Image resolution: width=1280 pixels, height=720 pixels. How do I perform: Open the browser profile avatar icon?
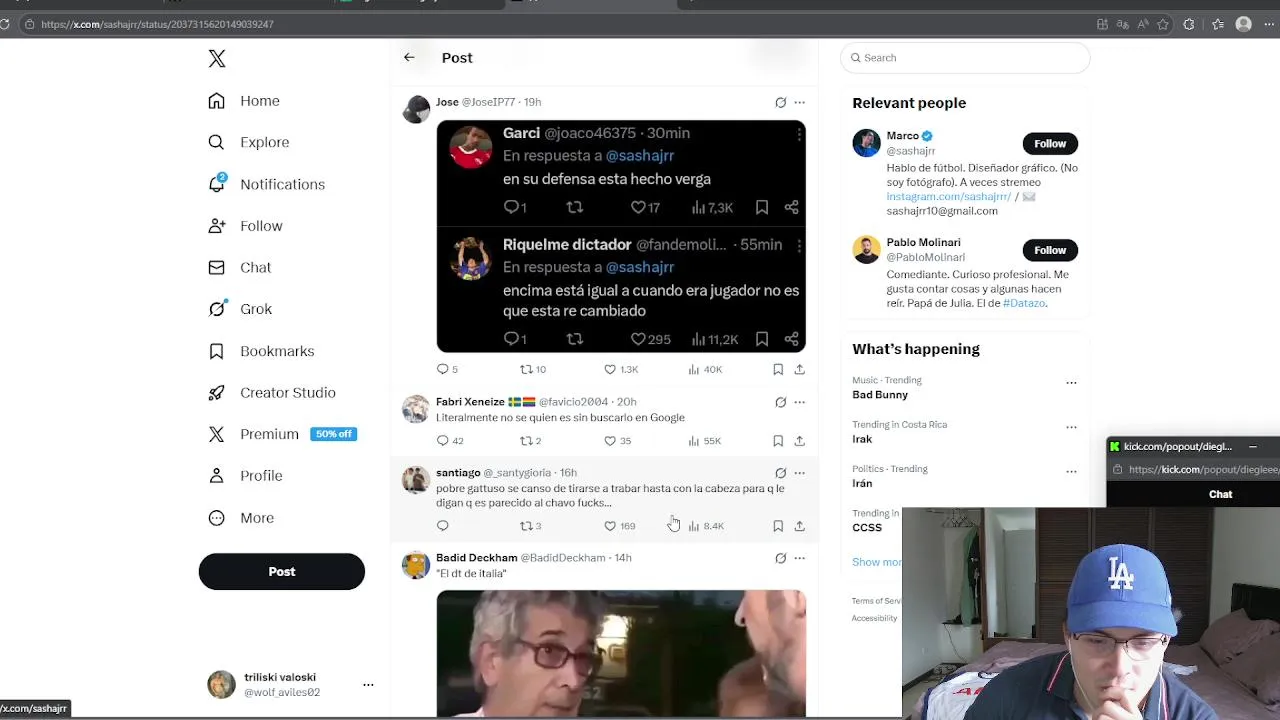1244,24
